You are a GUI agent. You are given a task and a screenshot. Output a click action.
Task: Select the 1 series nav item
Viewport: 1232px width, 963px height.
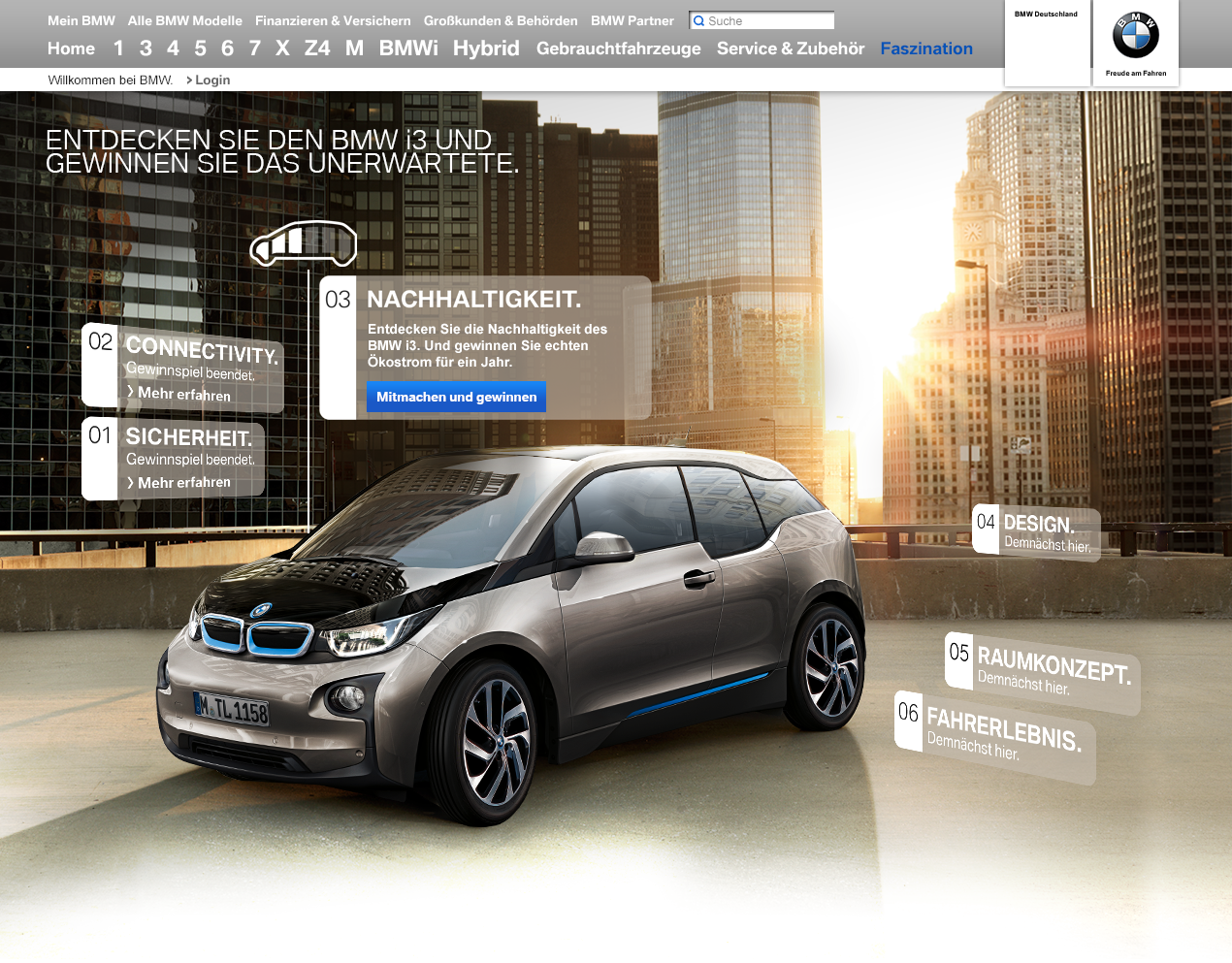click(118, 48)
